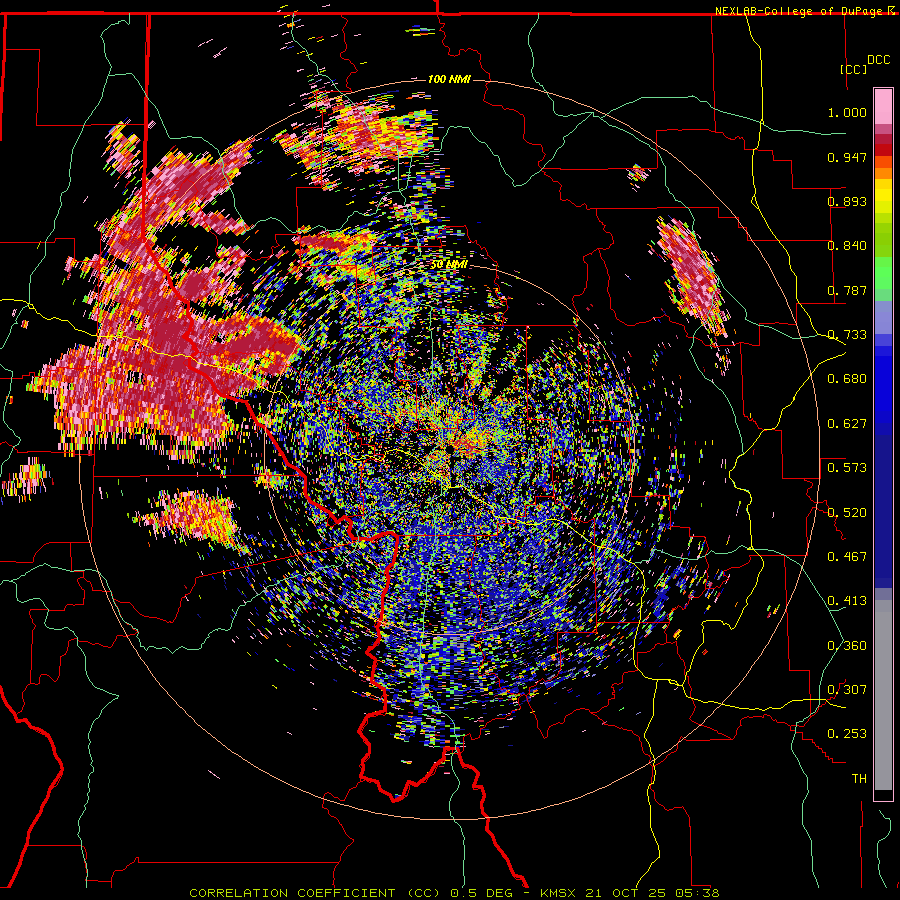Click the DCC label above the color scale

click(x=878, y=60)
